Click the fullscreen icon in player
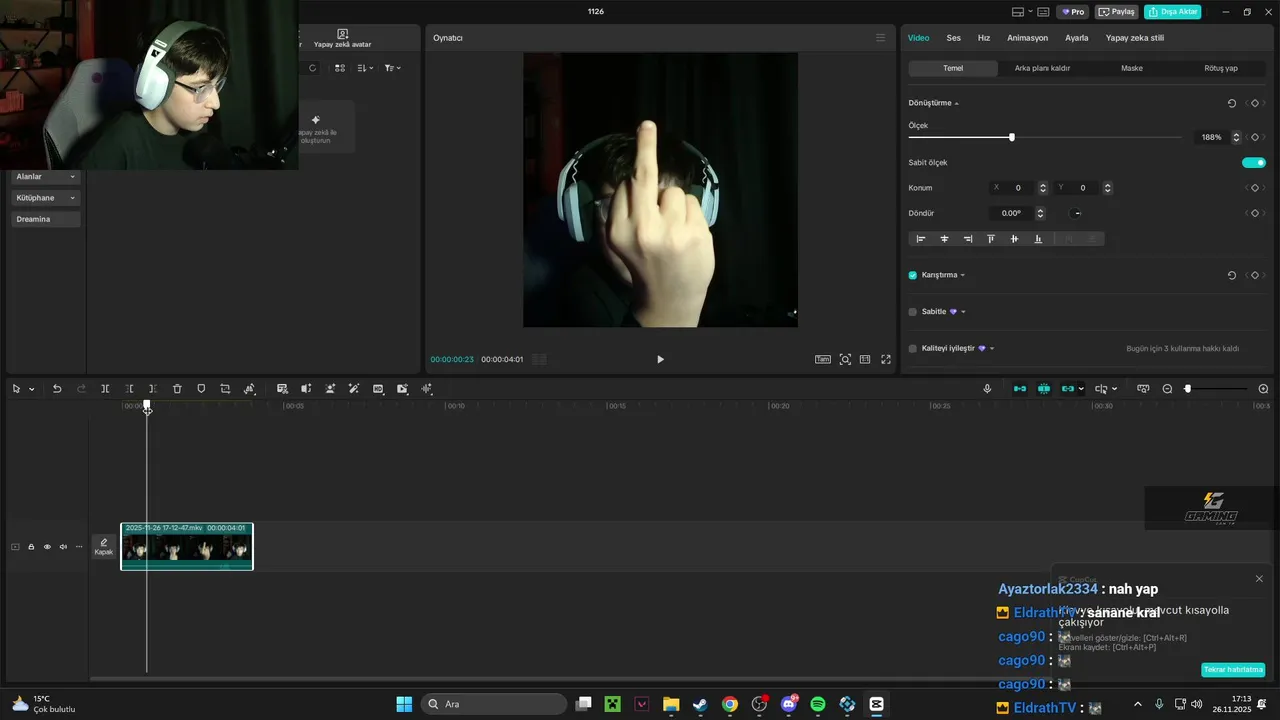 tap(886, 359)
